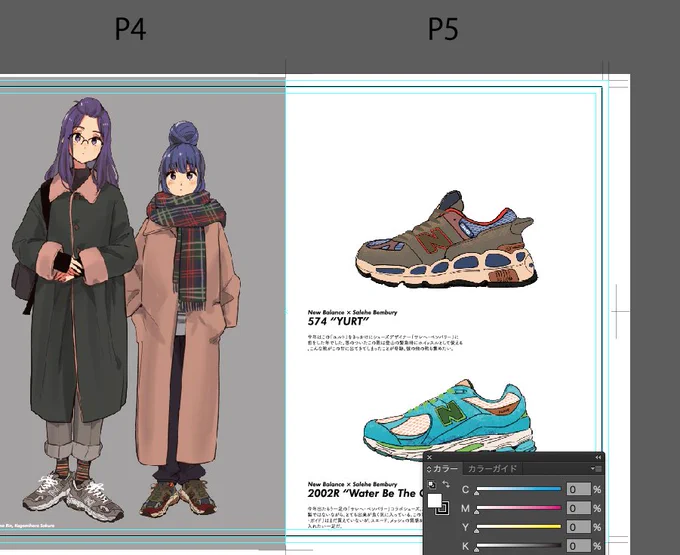Click the Japanese description under 2002R heading

pyautogui.click(x=365, y=517)
